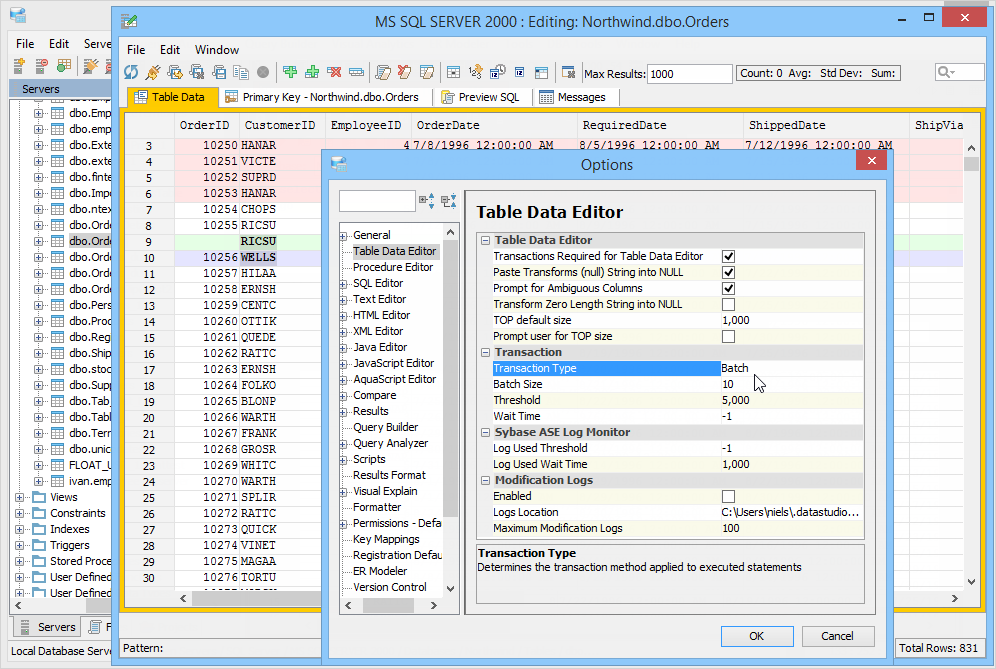Select Procedure Editor in Options tree
996x669 pixels.
point(393,267)
